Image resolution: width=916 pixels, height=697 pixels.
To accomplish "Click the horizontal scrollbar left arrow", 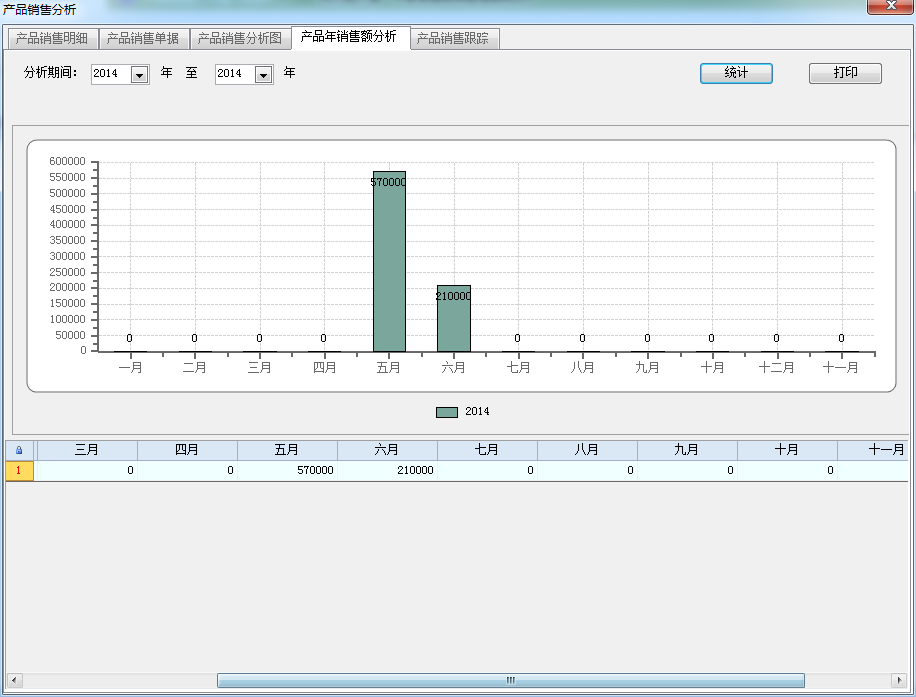I will click(13, 681).
